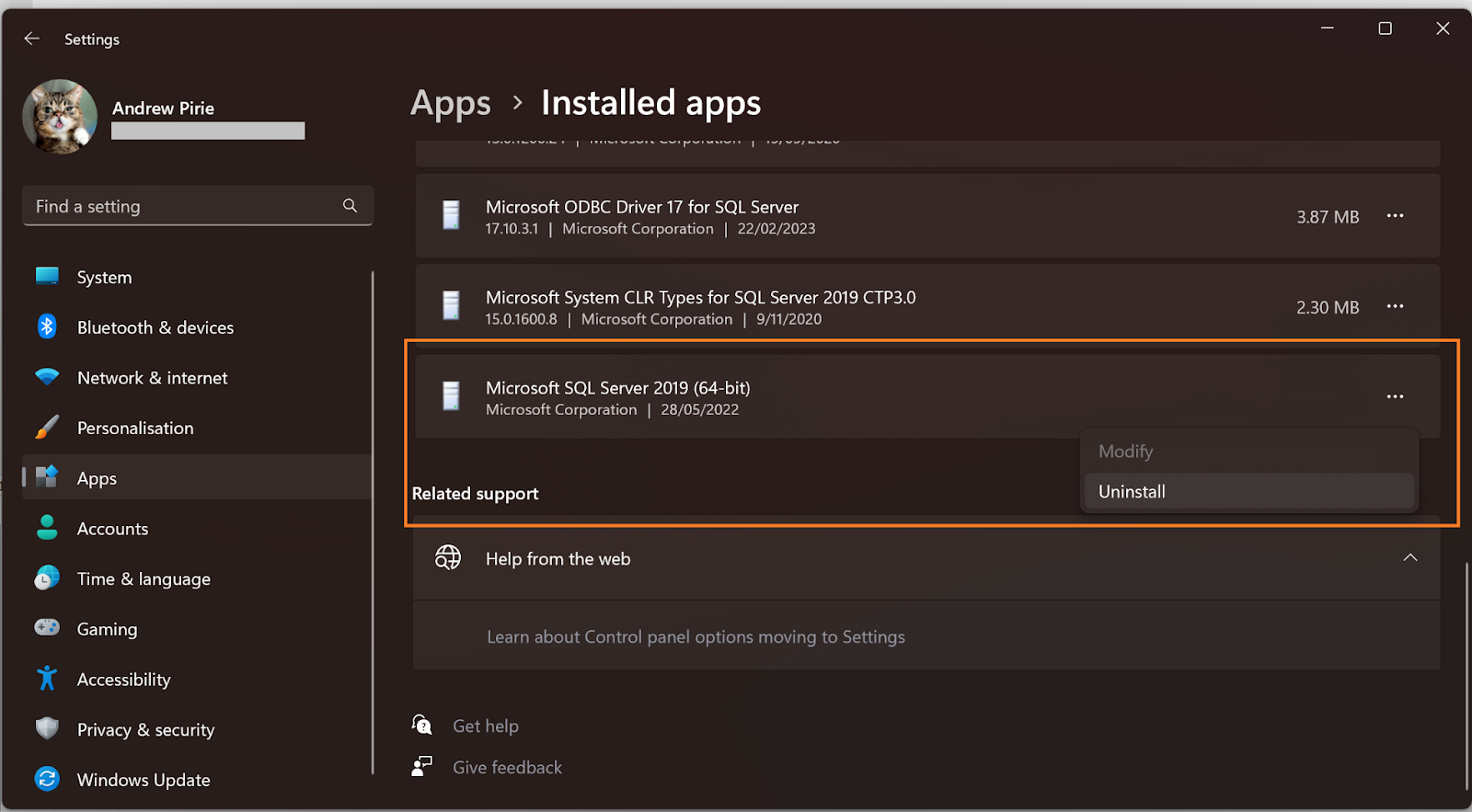Focus the Find a setting search box
The image size is (1472, 812).
click(x=198, y=206)
